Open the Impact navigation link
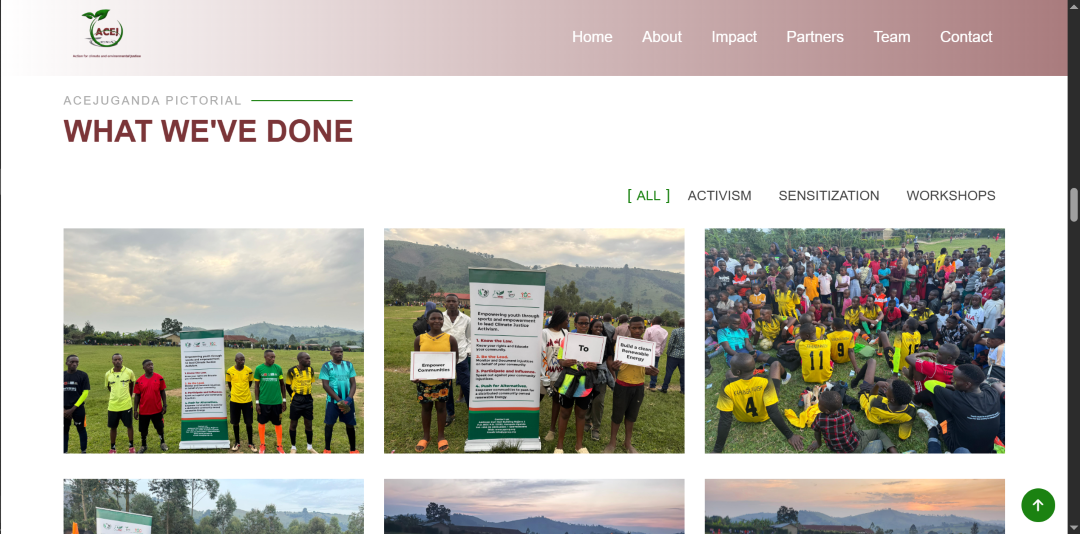Screen dimensions: 1080x534 (734, 37)
